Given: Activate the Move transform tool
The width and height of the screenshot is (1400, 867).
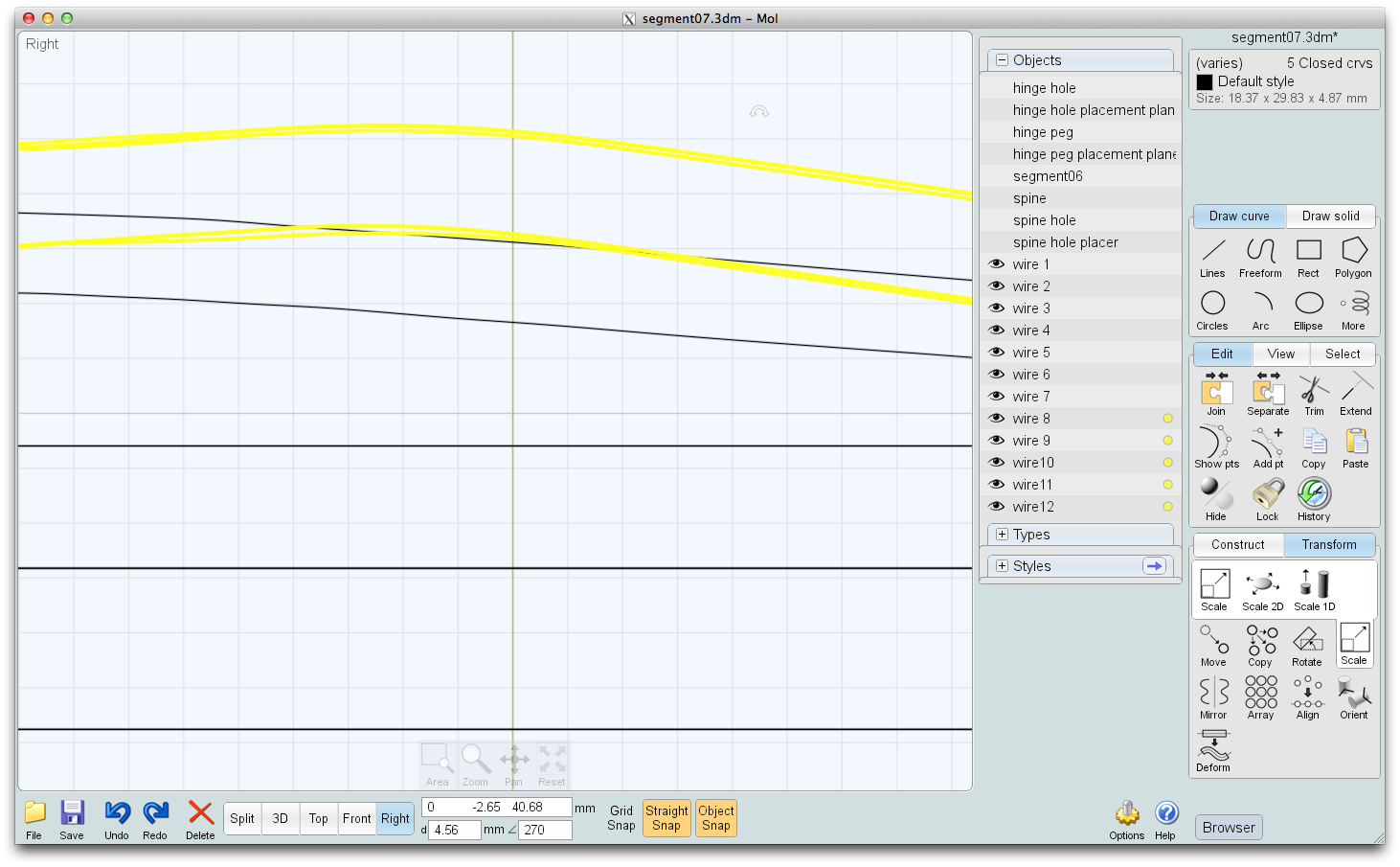Looking at the screenshot, I should [x=1213, y=646].
